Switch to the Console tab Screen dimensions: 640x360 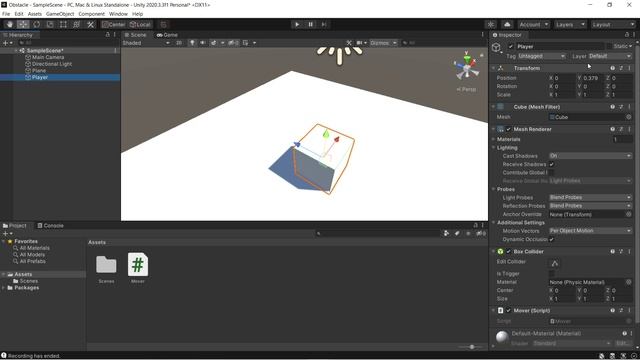pos(50,225)
